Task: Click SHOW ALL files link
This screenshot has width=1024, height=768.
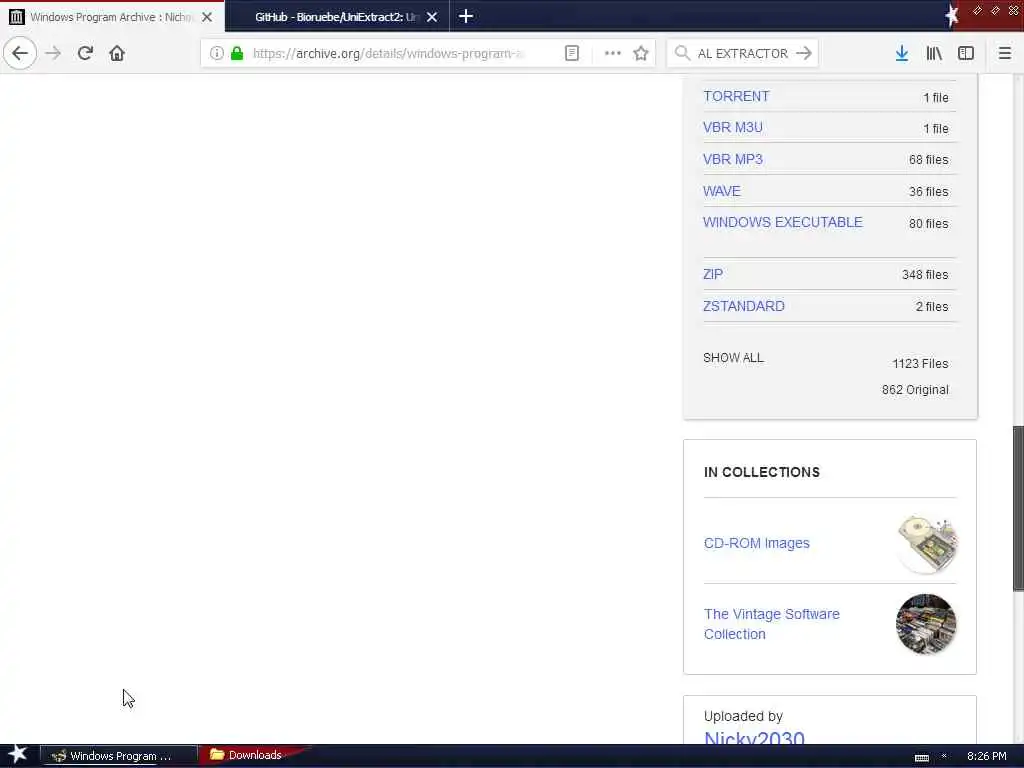Action: pos(733,358)
